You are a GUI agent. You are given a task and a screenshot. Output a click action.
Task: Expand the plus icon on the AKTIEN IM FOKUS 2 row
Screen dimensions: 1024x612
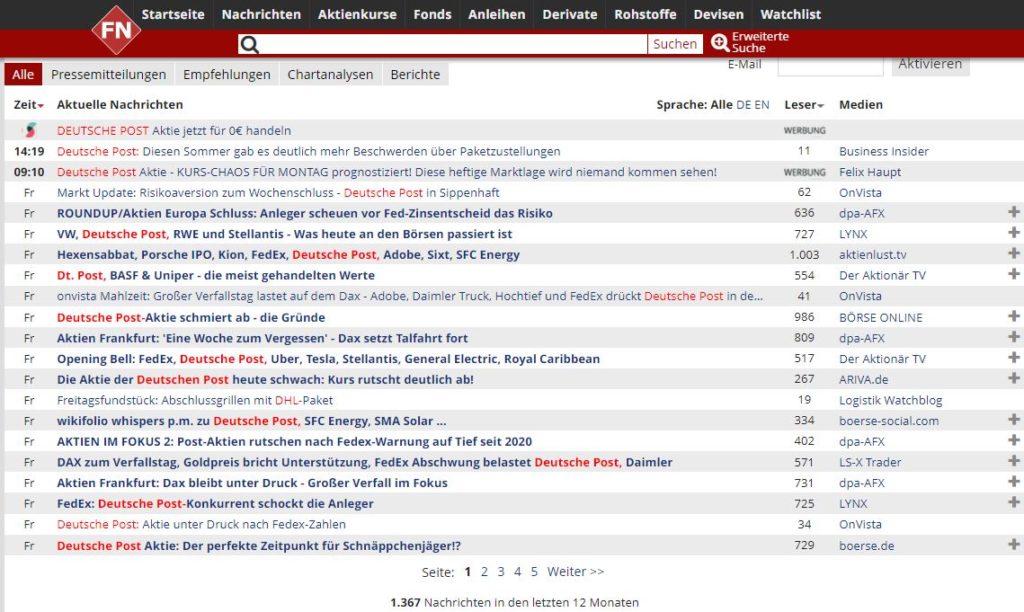(1014, 440)
